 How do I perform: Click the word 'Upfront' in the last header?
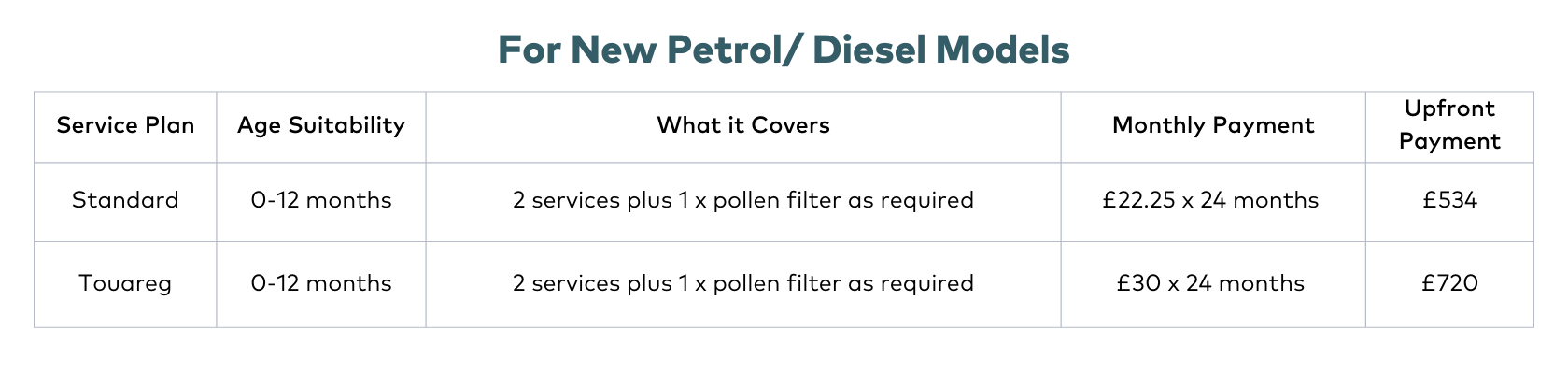click(x=1449, y=108)
